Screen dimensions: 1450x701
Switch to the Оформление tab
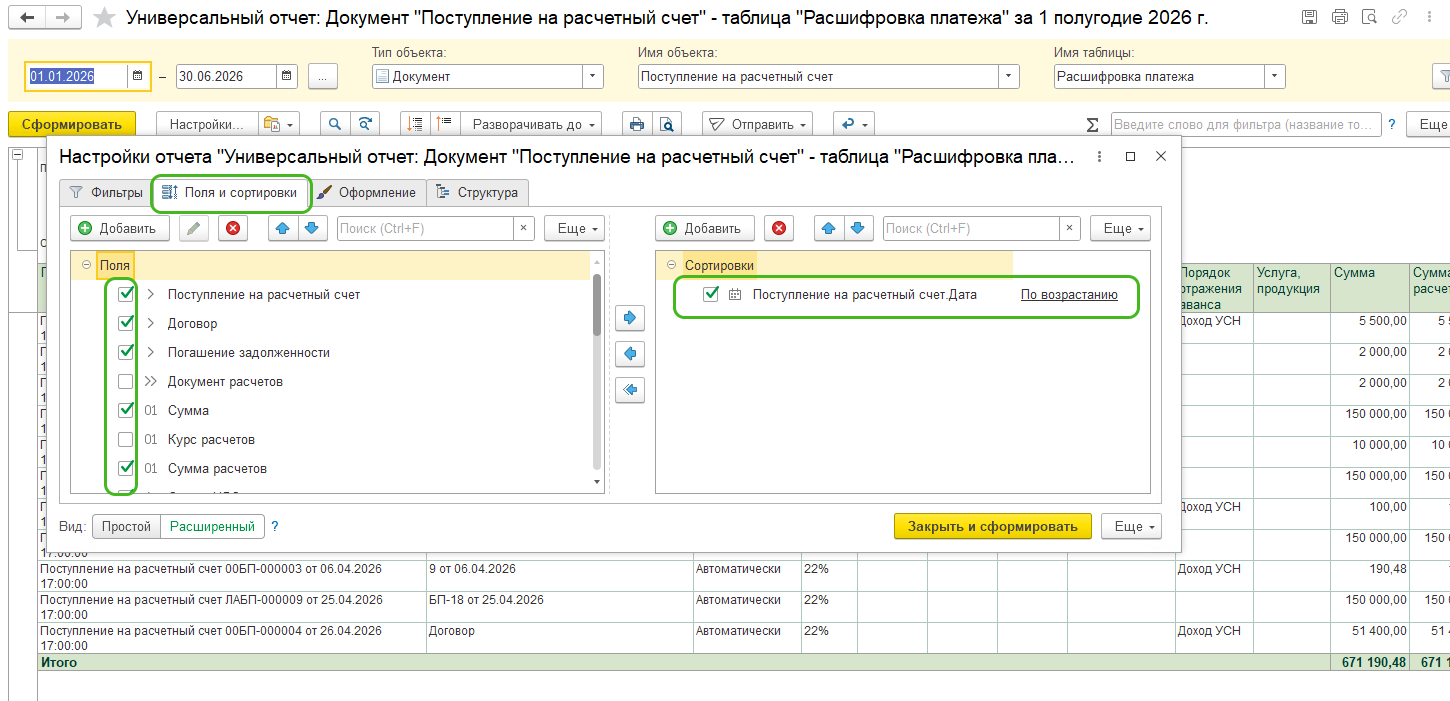coord(368,192)
